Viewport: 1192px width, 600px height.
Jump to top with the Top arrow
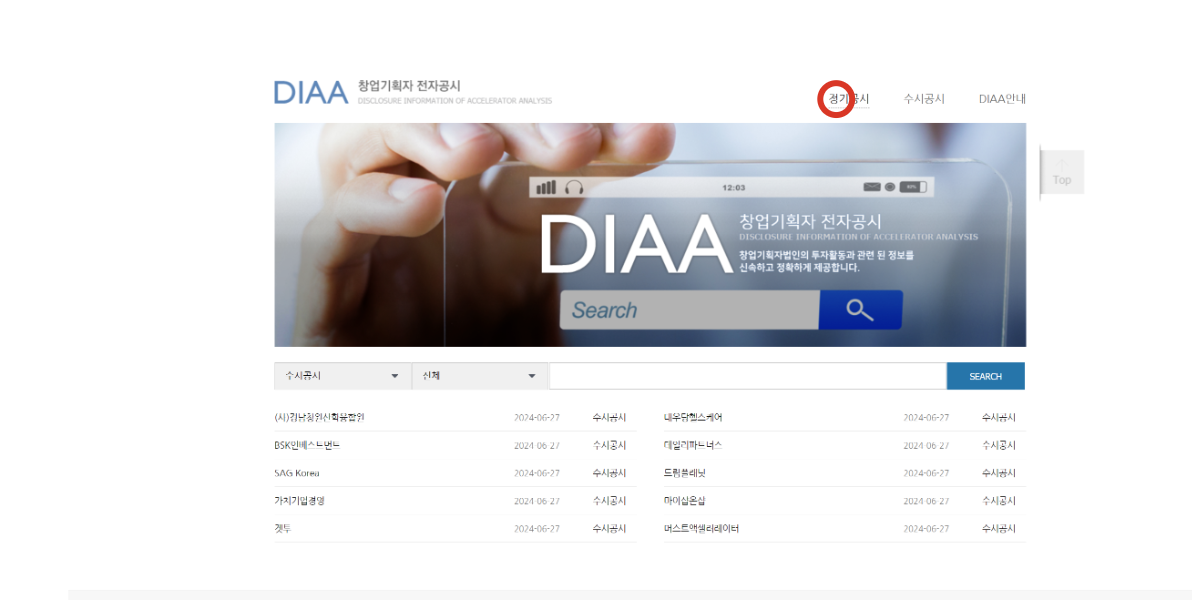[1061, 172]
